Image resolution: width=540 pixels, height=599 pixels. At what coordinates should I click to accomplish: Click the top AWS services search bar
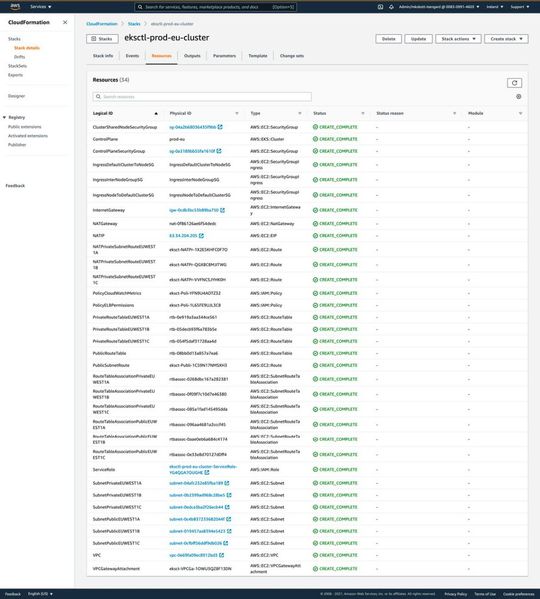[x=215, y=7]
